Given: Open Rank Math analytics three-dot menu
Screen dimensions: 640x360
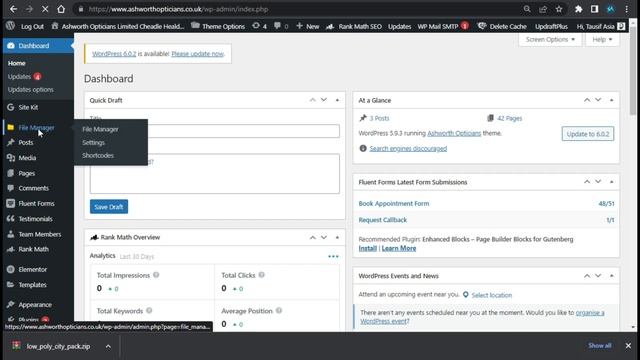Looking at the screenshot, I should coord(333,256).
